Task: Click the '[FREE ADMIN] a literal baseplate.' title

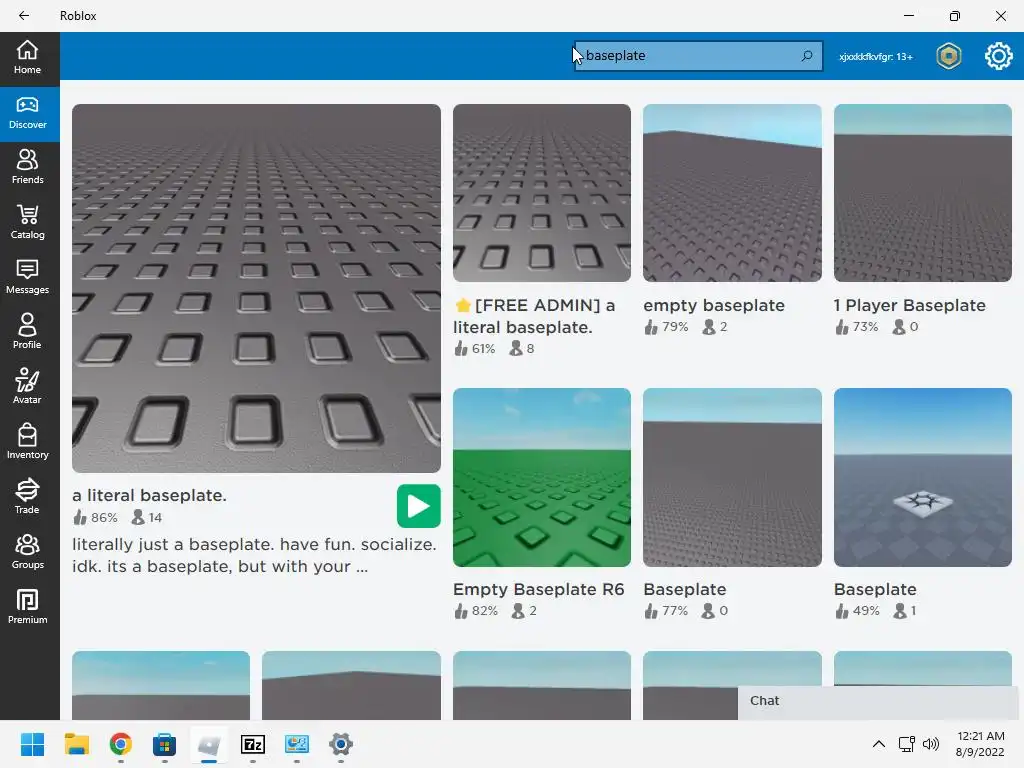Action: tap(534, 316)
